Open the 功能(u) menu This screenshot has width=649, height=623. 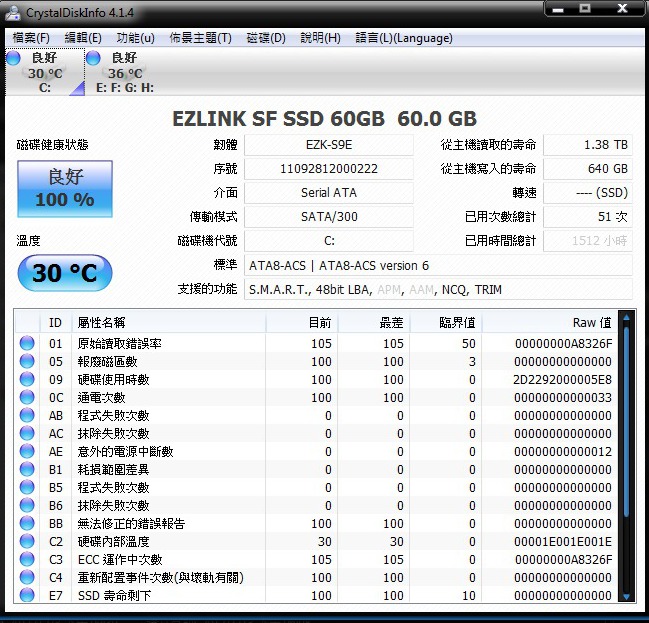[x=135, y=38]
